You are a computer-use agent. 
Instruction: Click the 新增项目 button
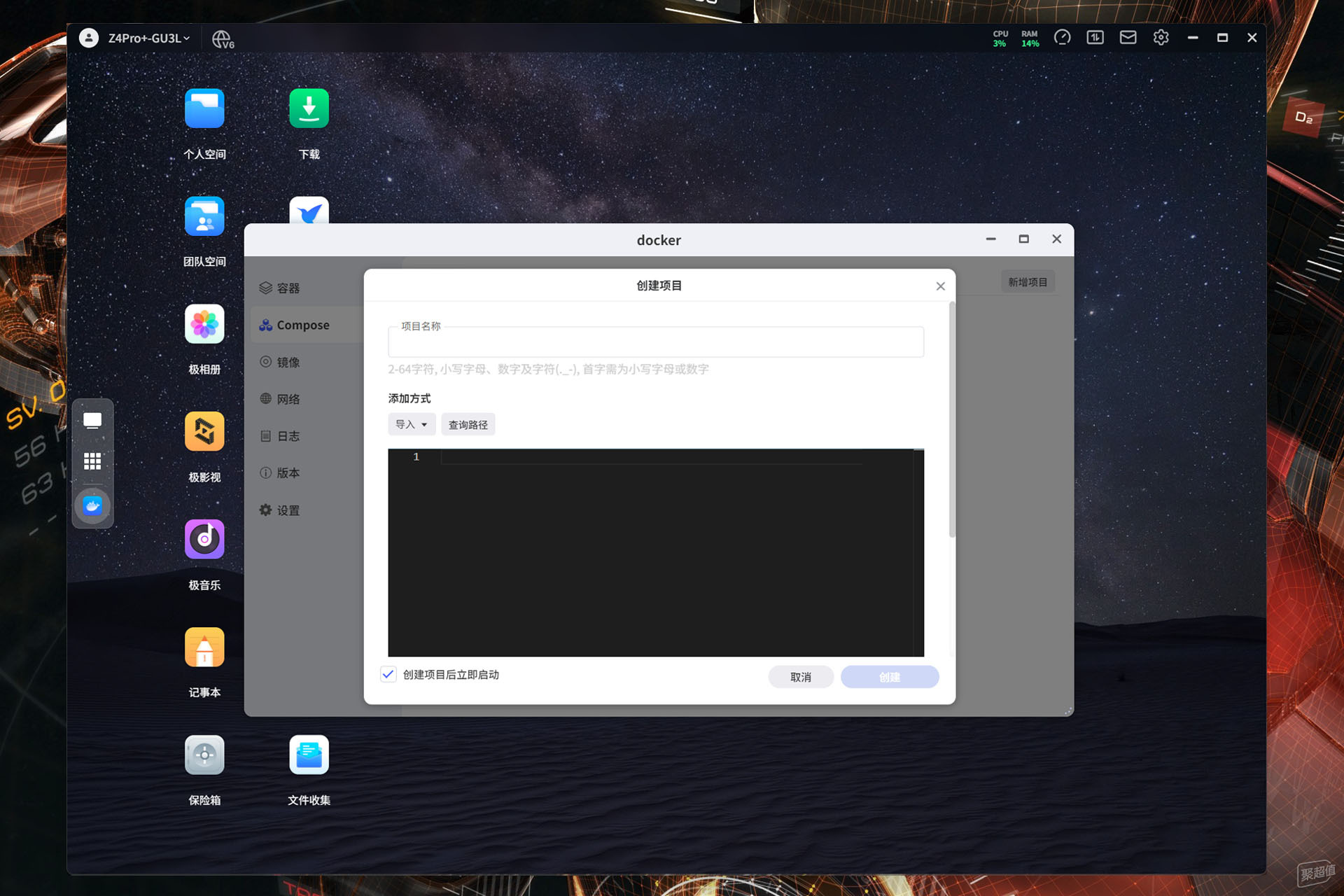(x=1028, y=282)
